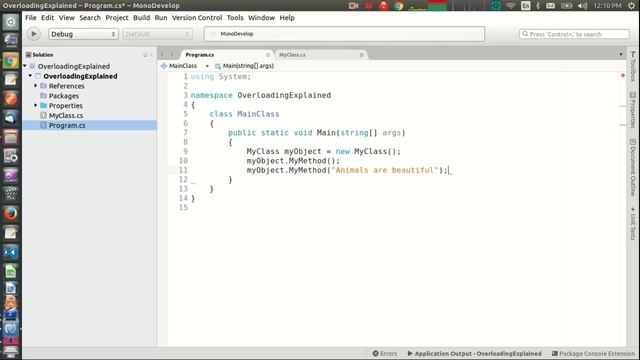Open the Build menu
Screen dimensions: 640x360
142,18
